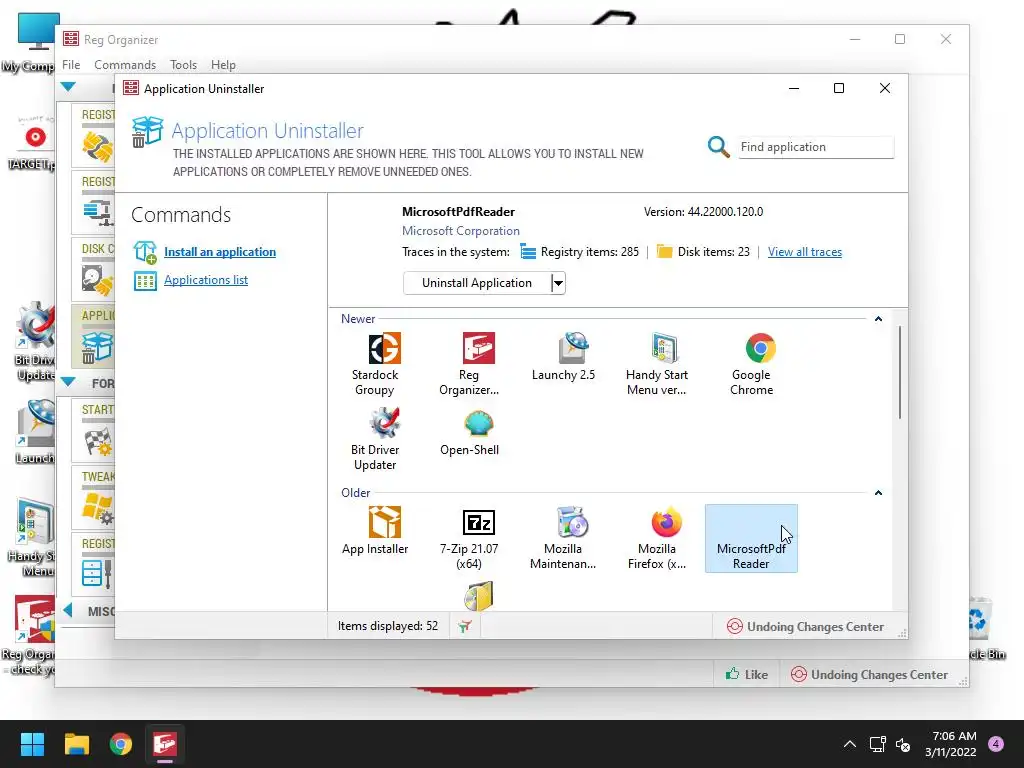The width and height of the screenshot is (1024, 768).
Task: Click the Uninstall Application button
Action: click(x=477, y=283)
